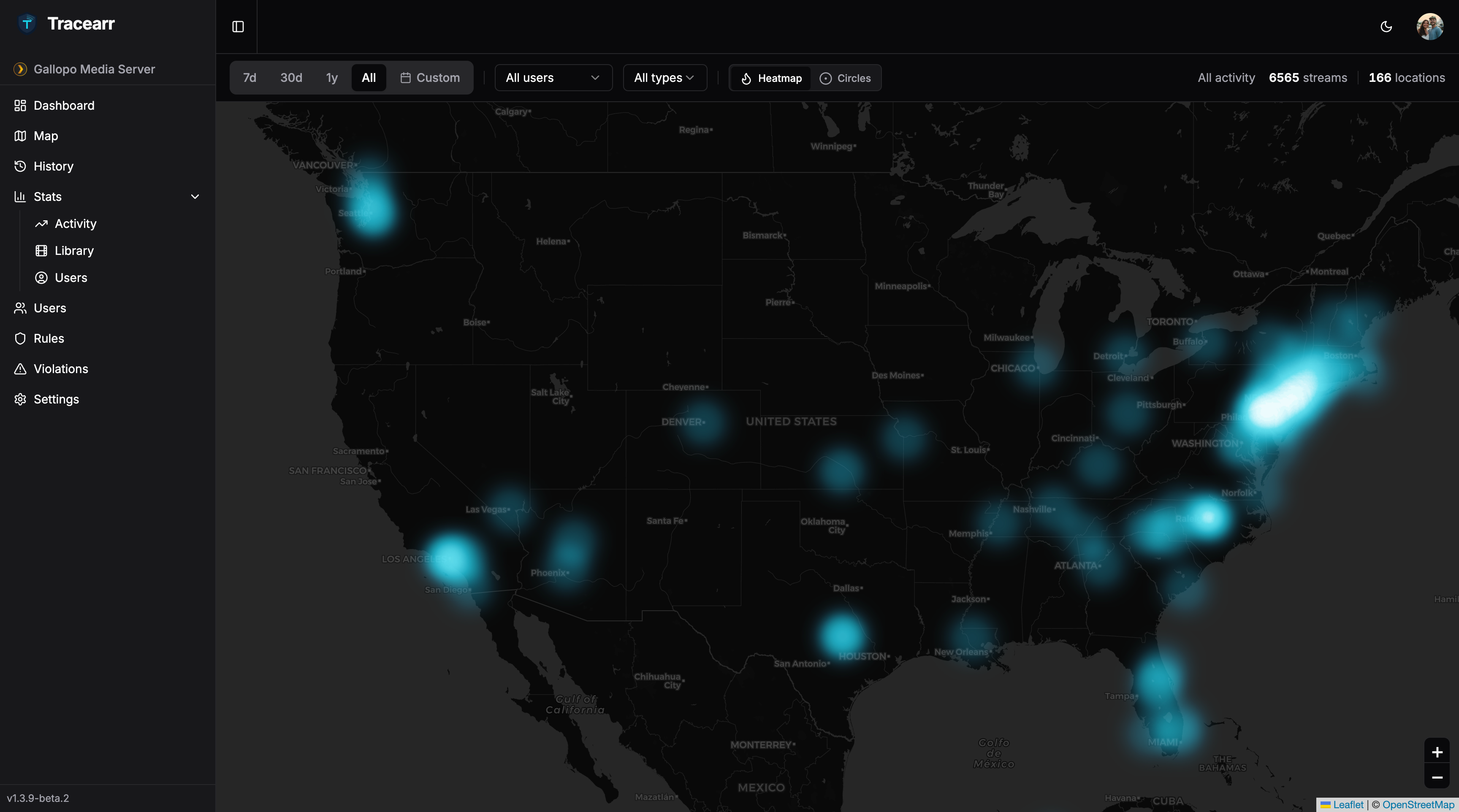The height and width of the screenshot is (812, 1459).
Task: Toggle dark mode with the moon icon
Action: (x=1386, y=27)
